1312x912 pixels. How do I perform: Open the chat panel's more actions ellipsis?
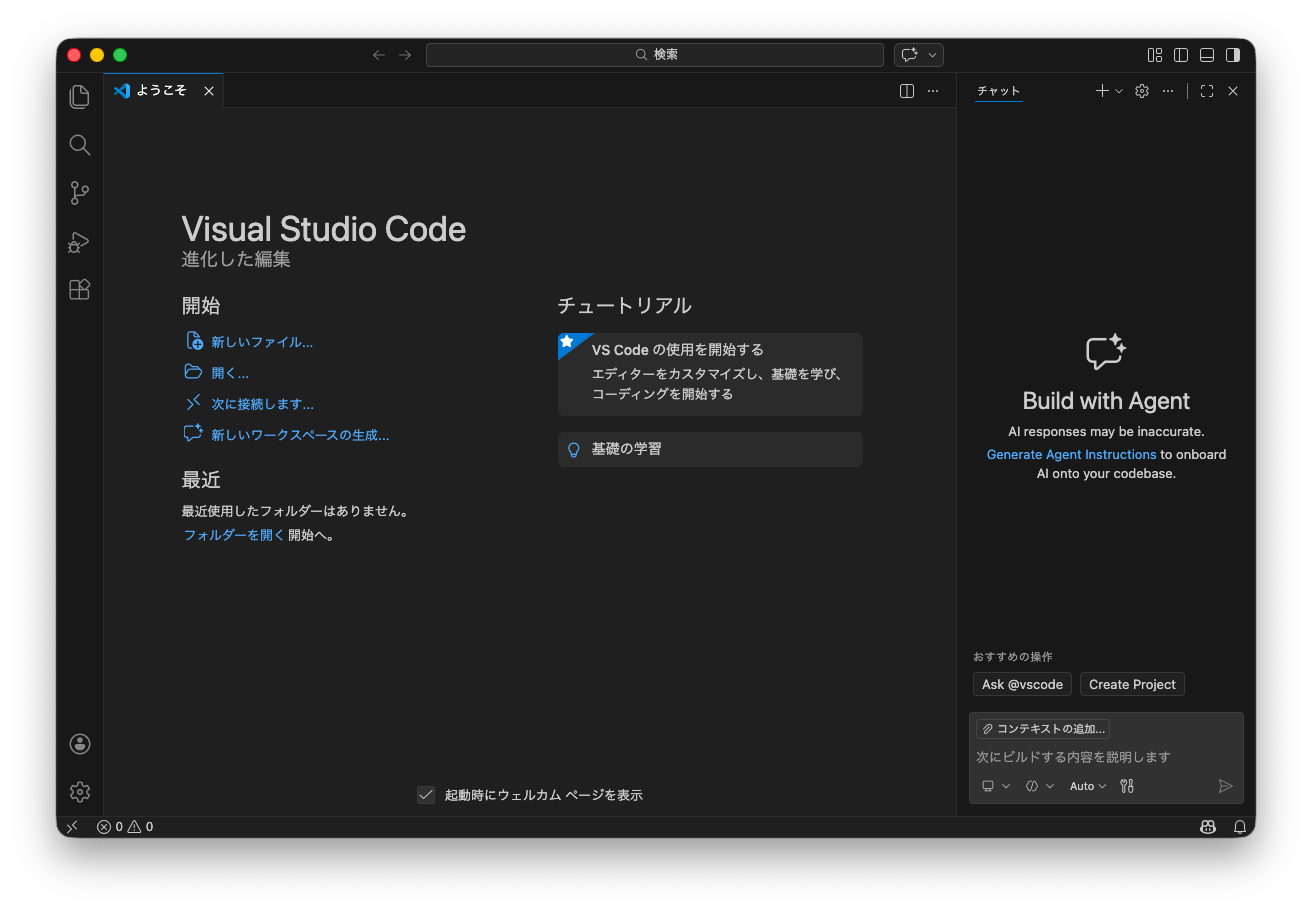(1168, 91)
